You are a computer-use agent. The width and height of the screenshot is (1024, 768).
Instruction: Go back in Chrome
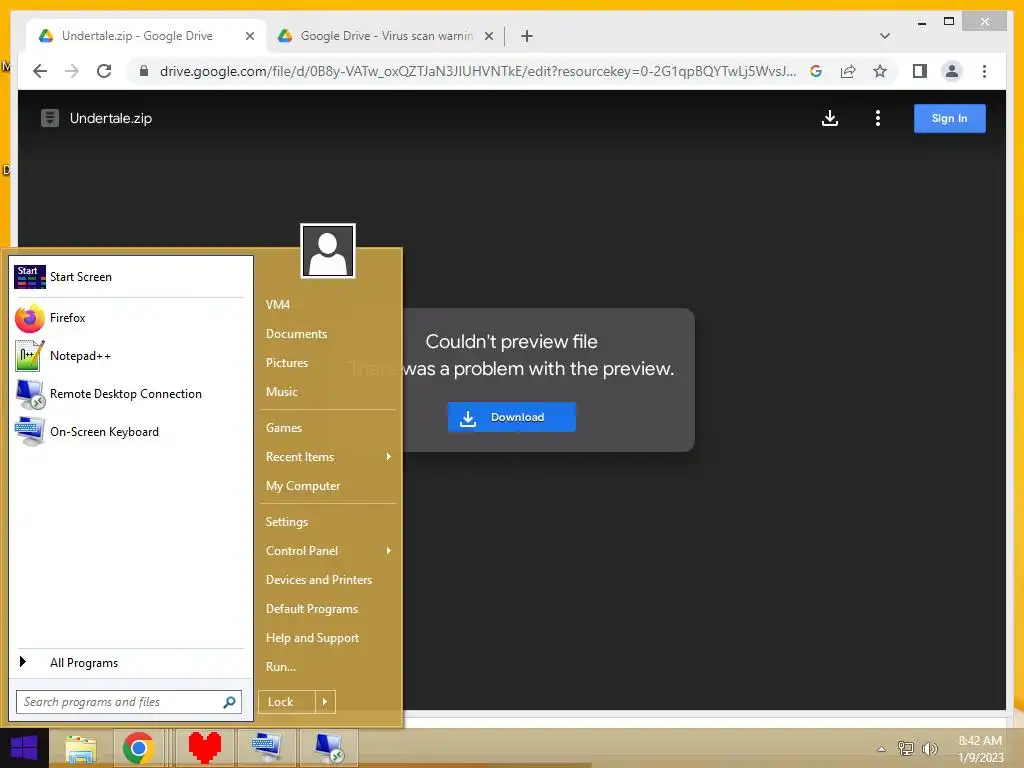(x=40, y=71)
